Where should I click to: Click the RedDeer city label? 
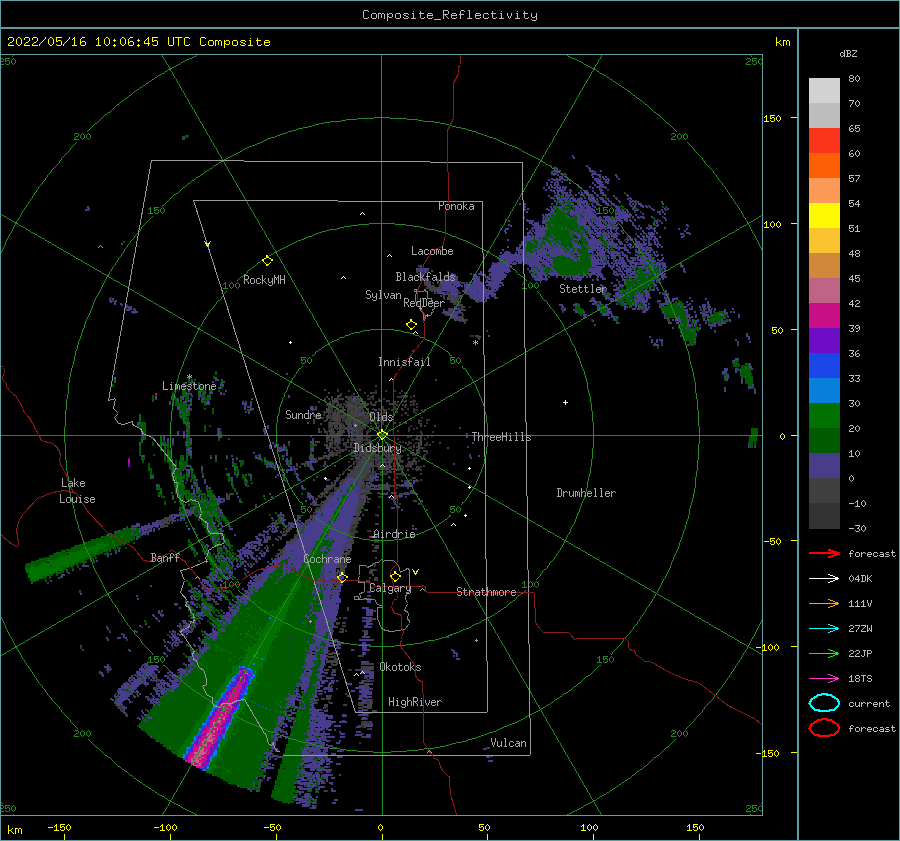pyautogui.click(x=424, y=303)
